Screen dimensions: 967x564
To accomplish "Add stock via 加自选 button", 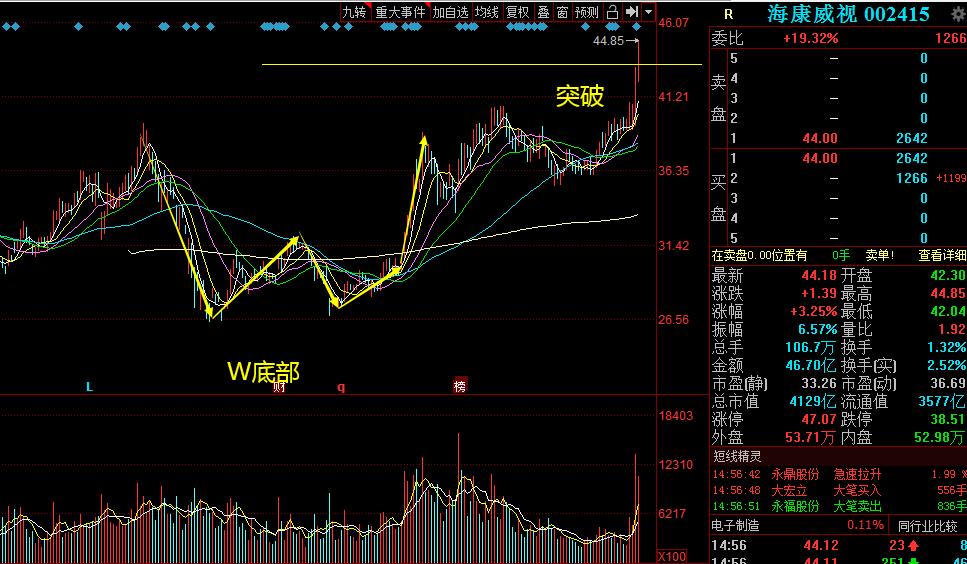I will [451, 12].
